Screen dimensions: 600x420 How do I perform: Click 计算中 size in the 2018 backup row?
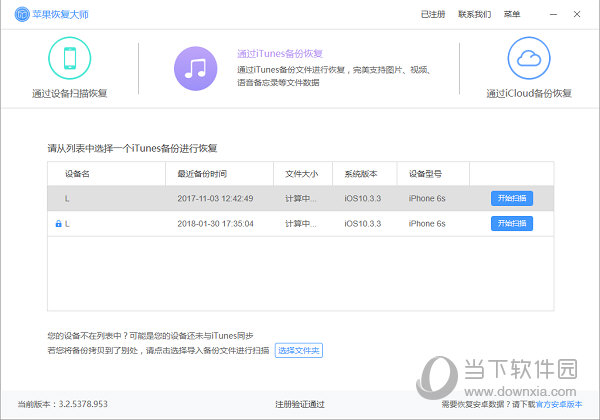coord(301,224)
